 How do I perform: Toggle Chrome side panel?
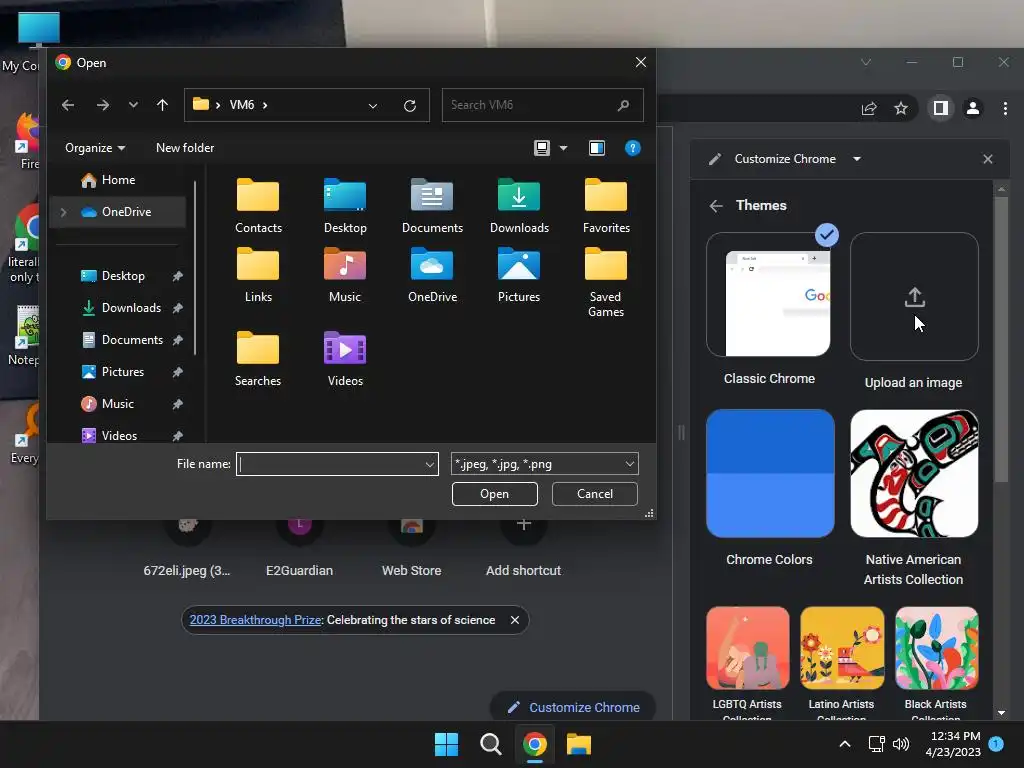[x=940, y=108]
